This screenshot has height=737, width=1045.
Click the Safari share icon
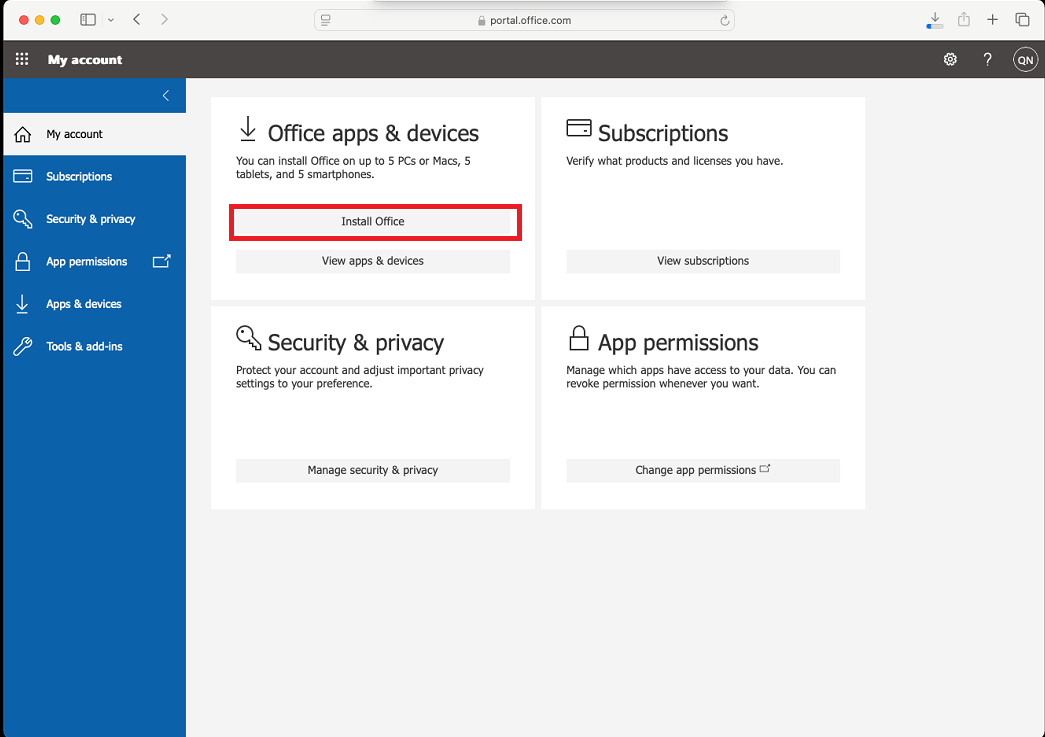point(964,20)
